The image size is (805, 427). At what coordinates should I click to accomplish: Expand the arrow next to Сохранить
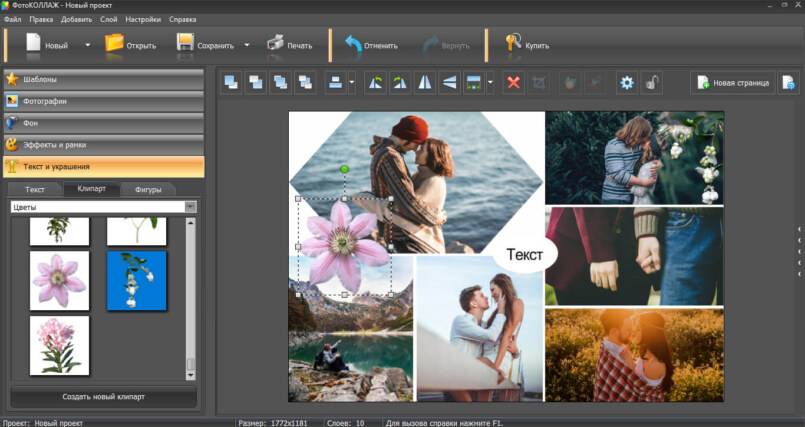tap(247, 45)
